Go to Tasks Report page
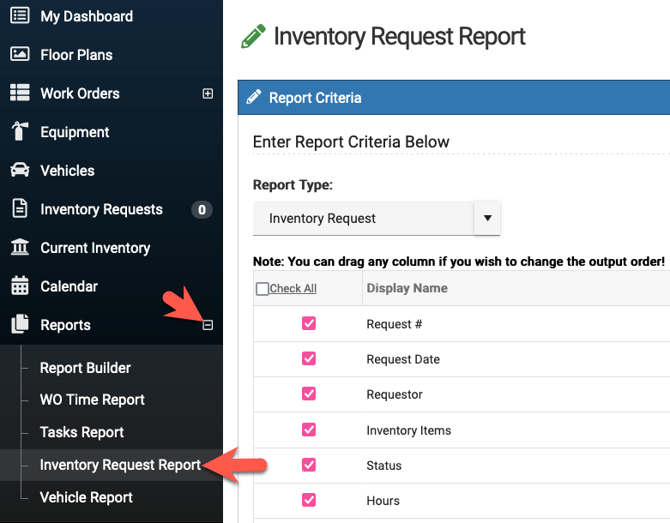The width and height of the screenshot is (670, 523). (x=82, y=432)
